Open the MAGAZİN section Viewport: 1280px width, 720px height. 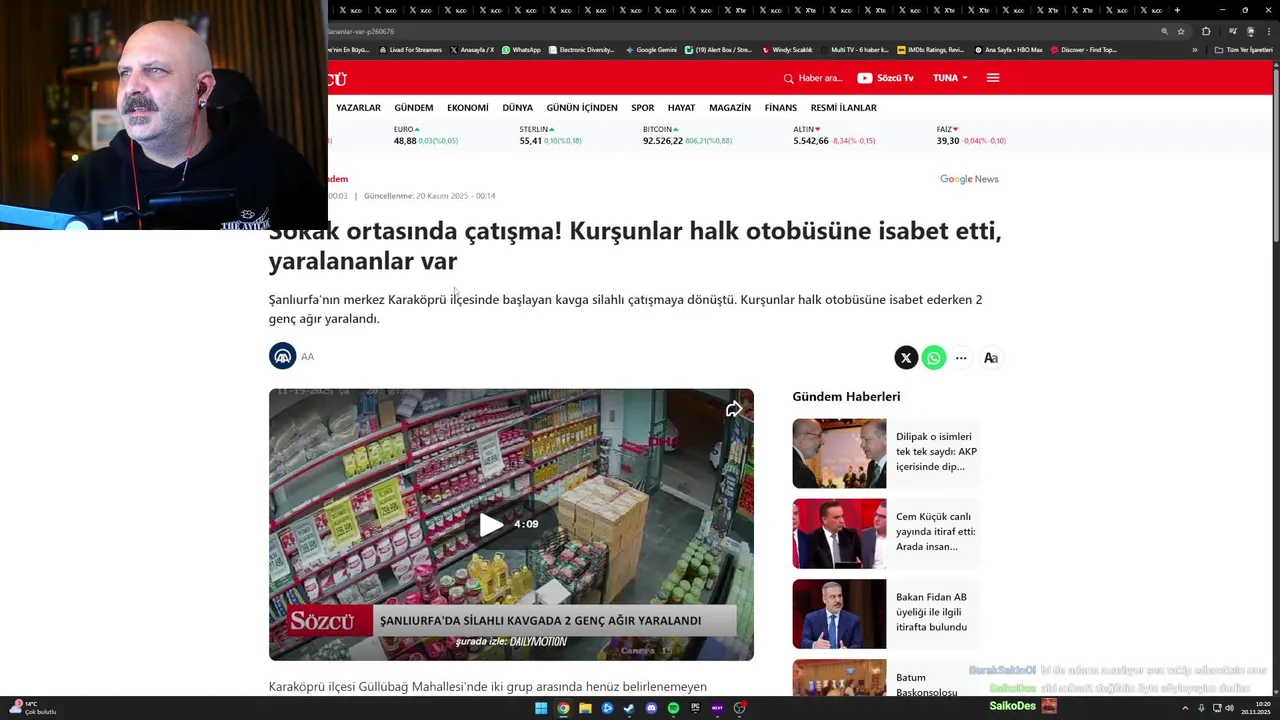(x=730, y=108)
